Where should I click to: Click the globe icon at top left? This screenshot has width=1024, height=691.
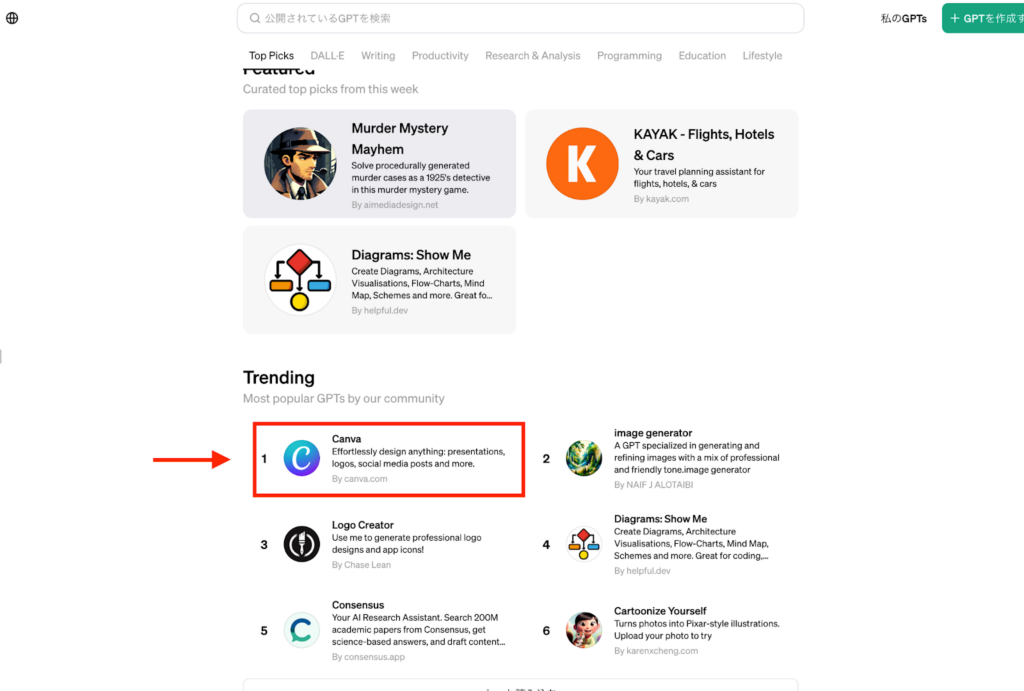(x=12, y=18)
